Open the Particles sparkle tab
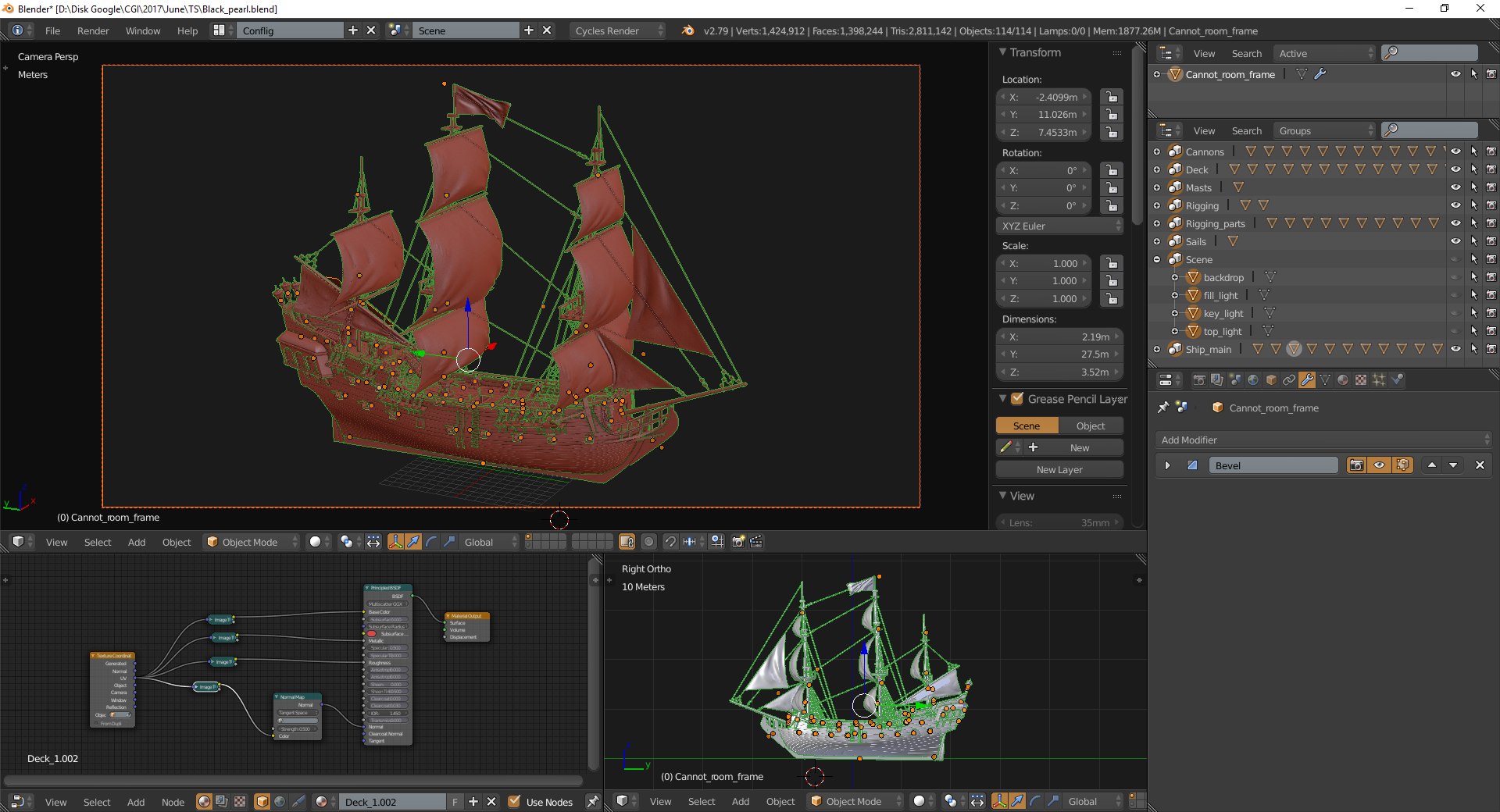Image resolution: width=1500 pixels, height=812 pixels. [x=1379, y=380]
